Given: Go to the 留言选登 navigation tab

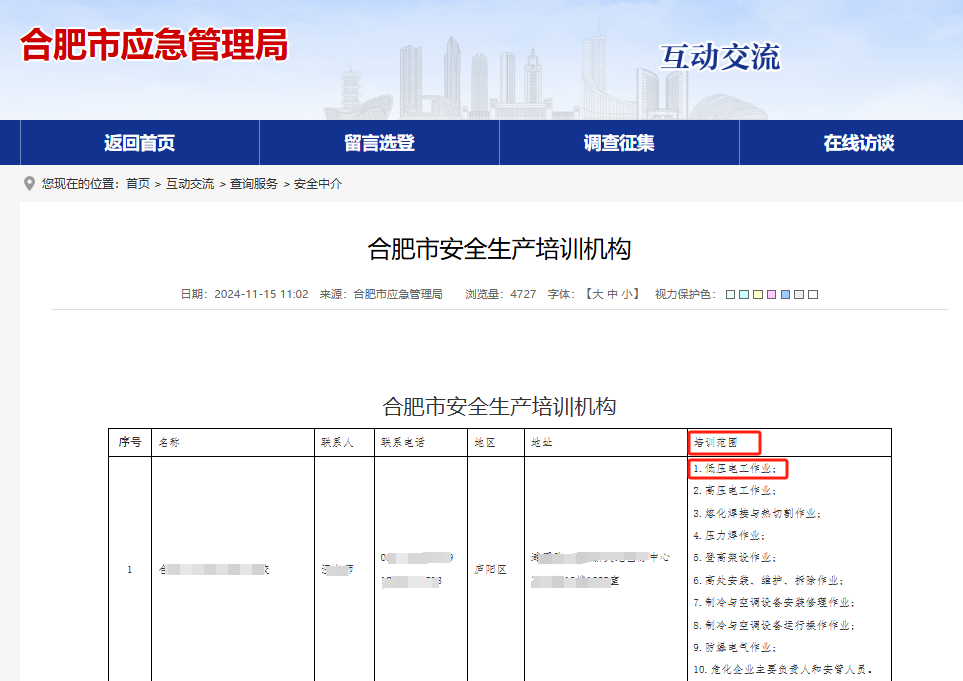Looking at the screenshot, I should [x=379, y=143].
